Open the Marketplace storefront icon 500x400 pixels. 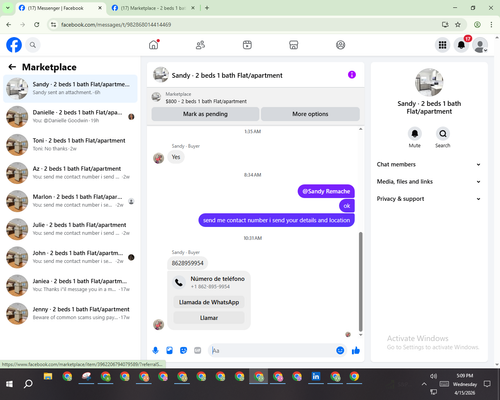[x=294, y=45]
